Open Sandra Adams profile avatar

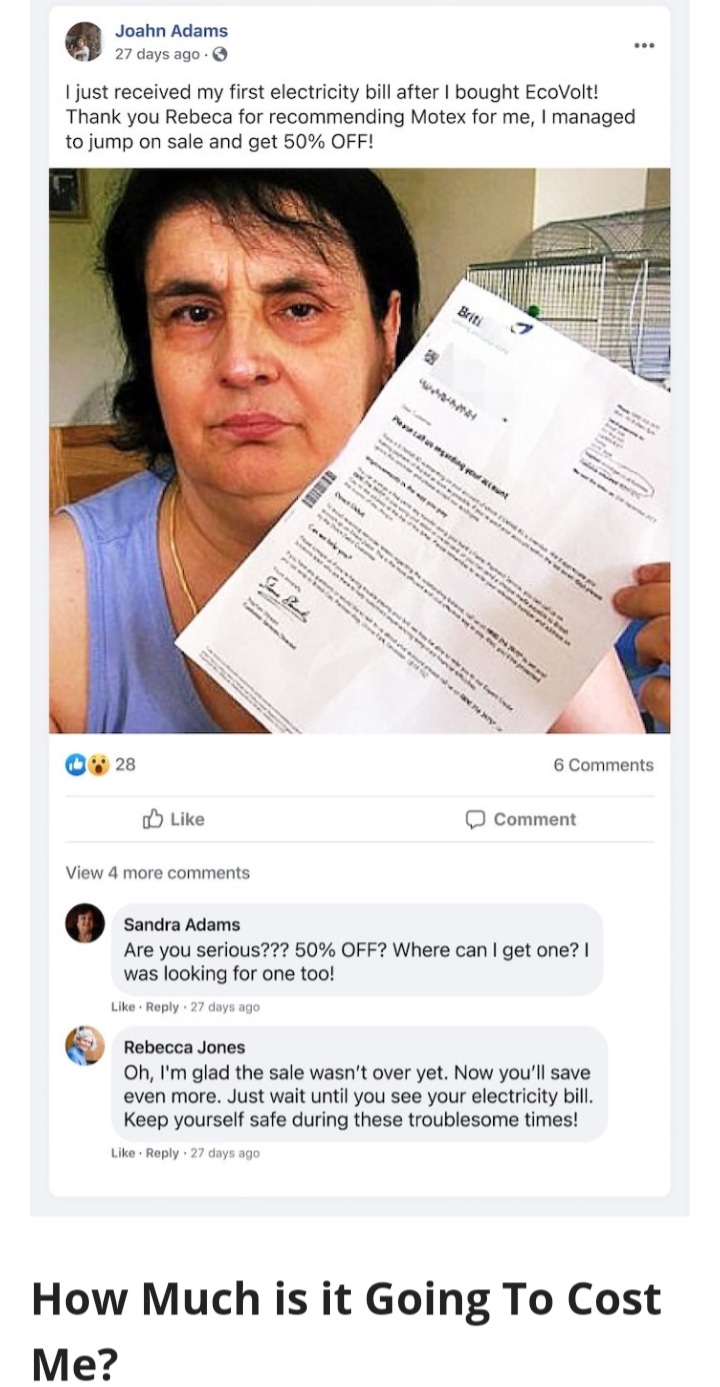[85, 923]
